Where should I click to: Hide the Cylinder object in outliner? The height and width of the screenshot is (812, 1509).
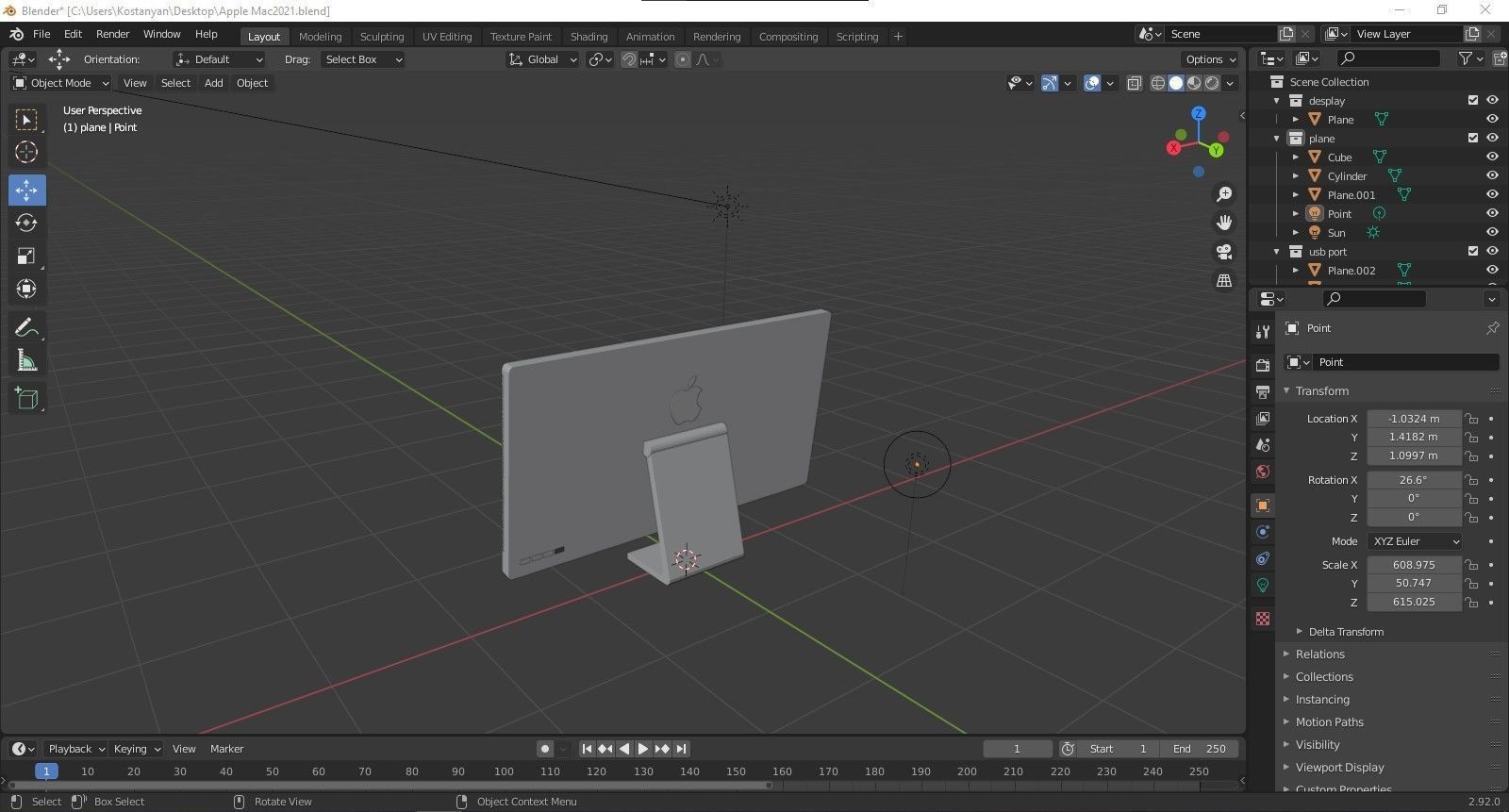tap(1492, 175)
